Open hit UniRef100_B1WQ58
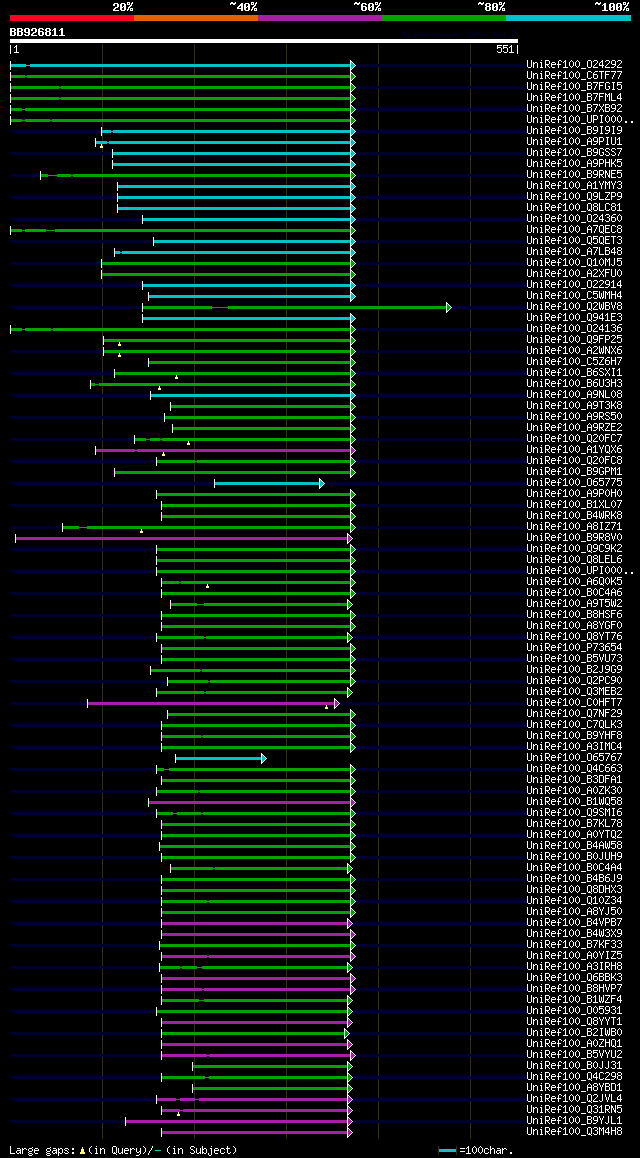The image size is (640, 1158). [x=574, y=801]
